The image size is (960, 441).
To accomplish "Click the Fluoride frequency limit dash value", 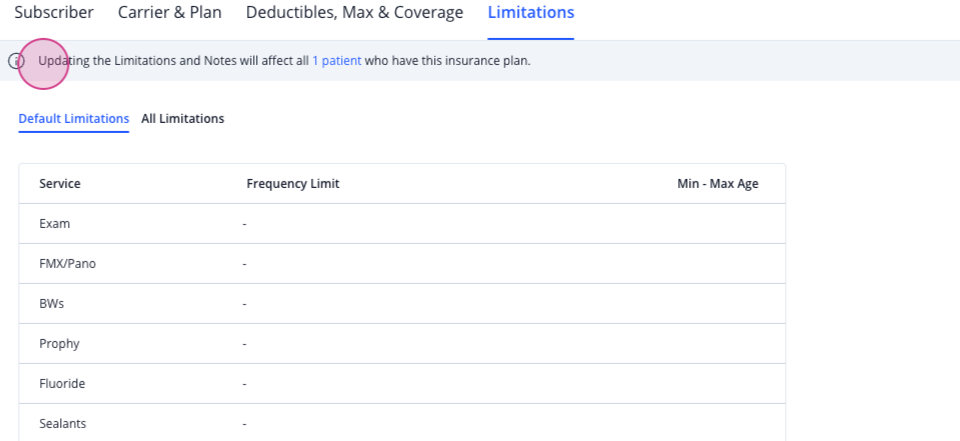I will 244,384.
